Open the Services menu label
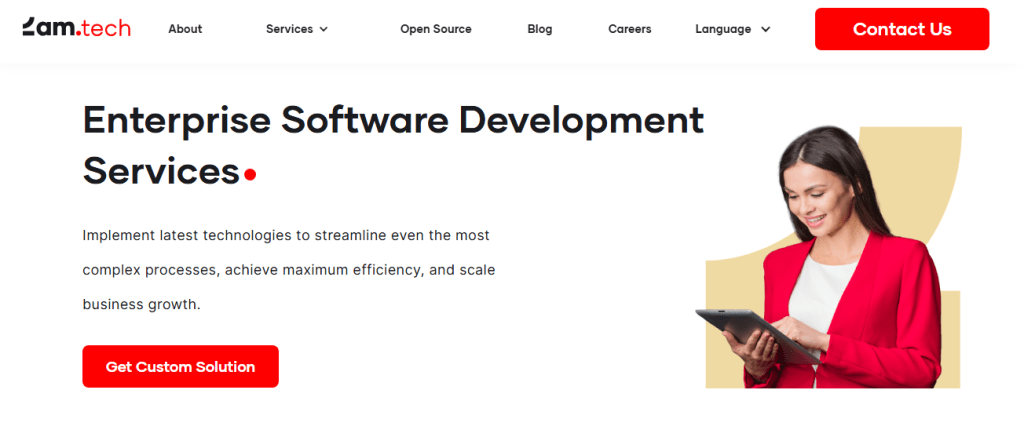 point(289,29)
